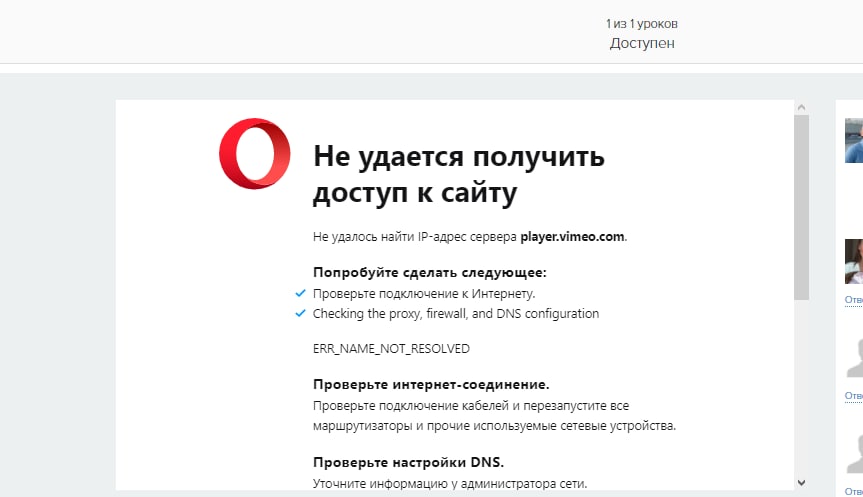Click "Checking the proxy, firewall, and DNS configuration"
Image resolution: width=863 pixels, height=497 pixels.
(x=456, y=314)
